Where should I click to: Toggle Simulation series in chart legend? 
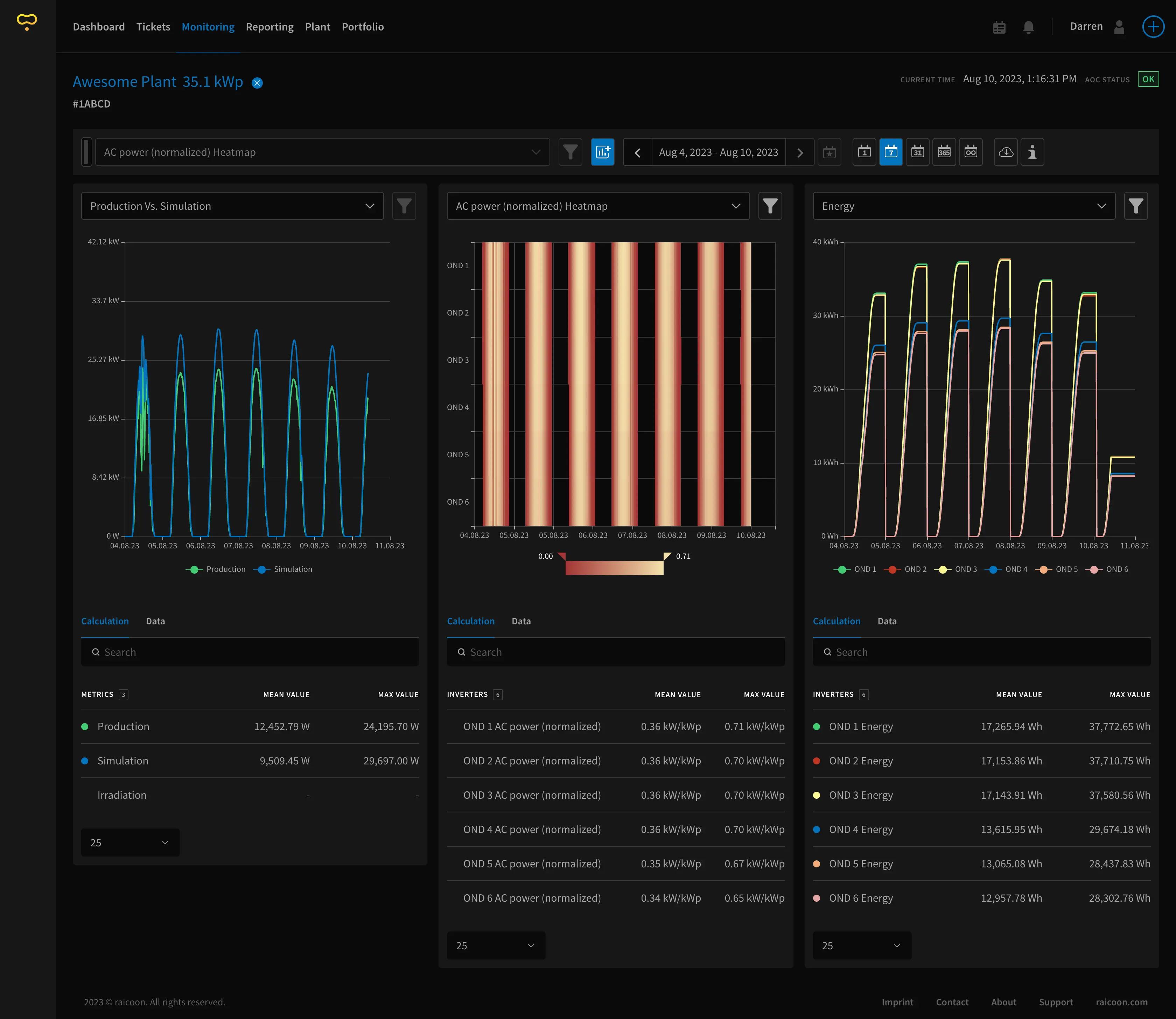point(283,569)
